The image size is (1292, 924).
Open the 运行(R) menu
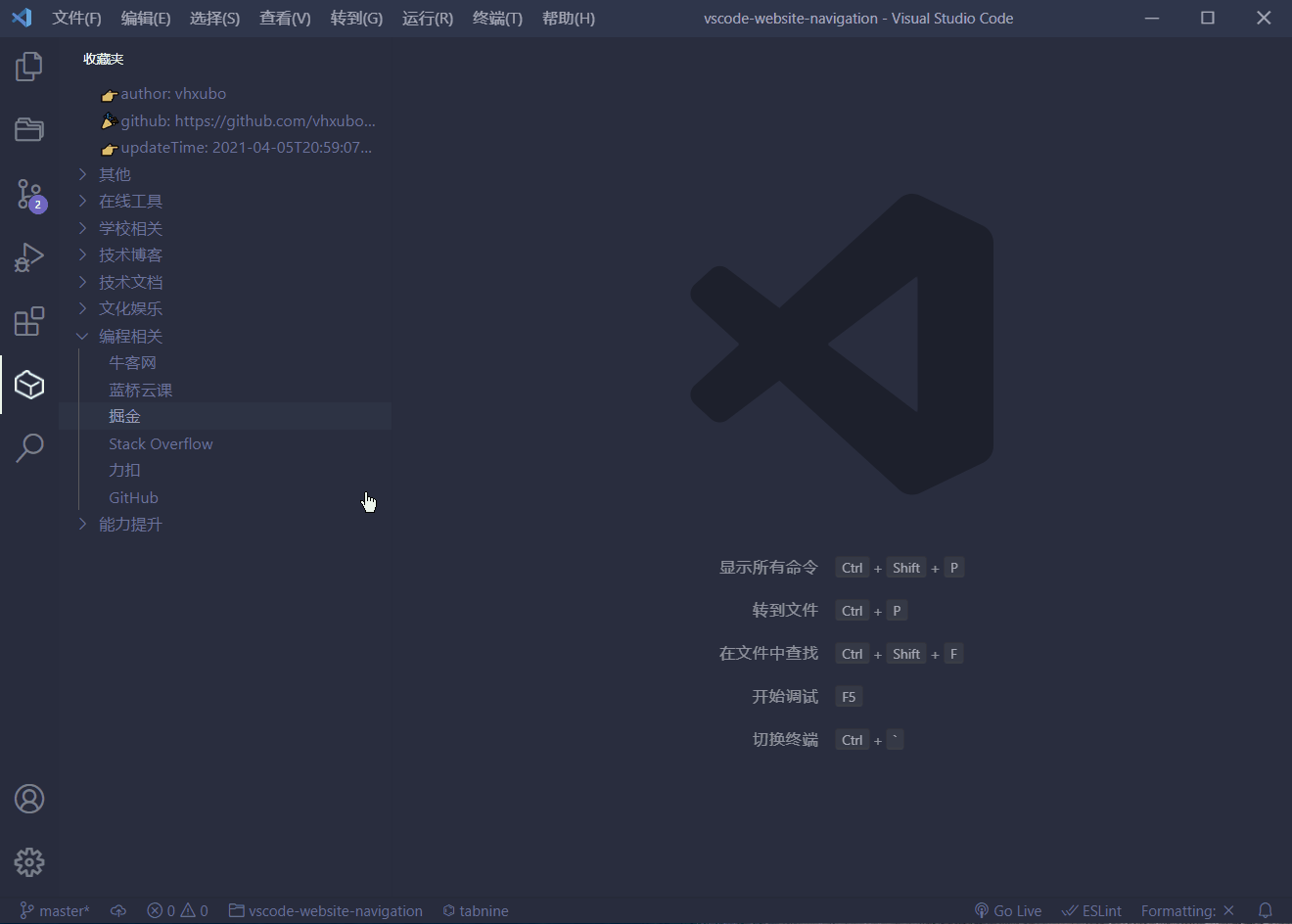click(x=428, y=19)
